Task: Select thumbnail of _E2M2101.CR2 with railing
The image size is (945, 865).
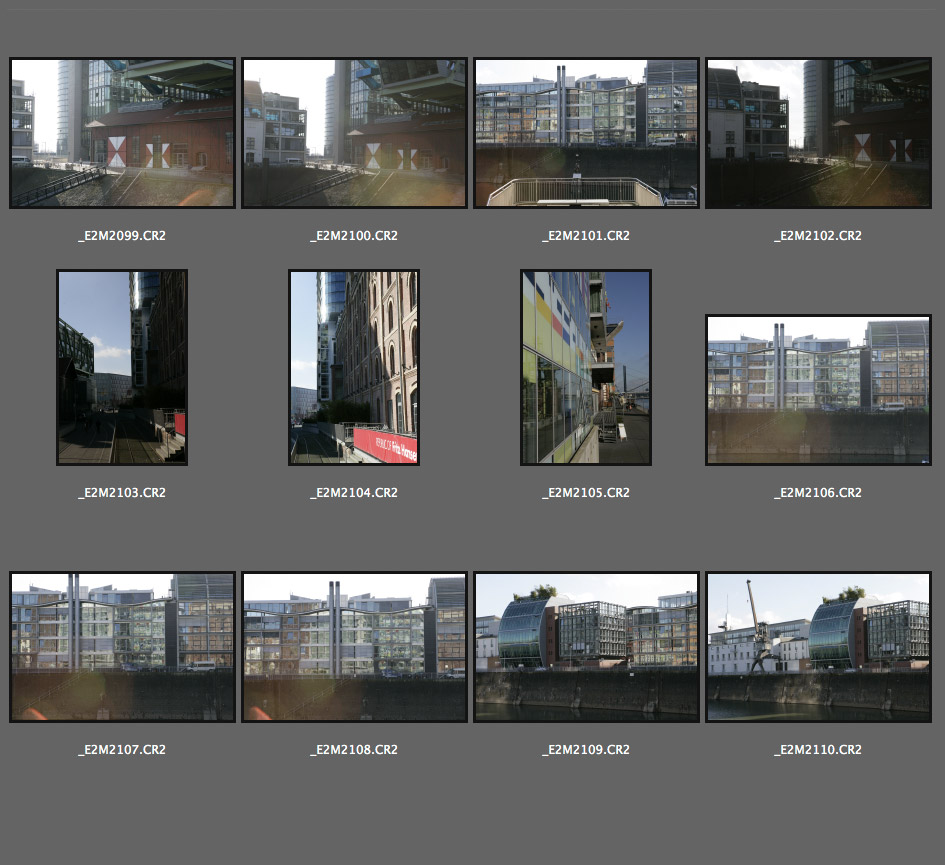Action: coord(586,133)
